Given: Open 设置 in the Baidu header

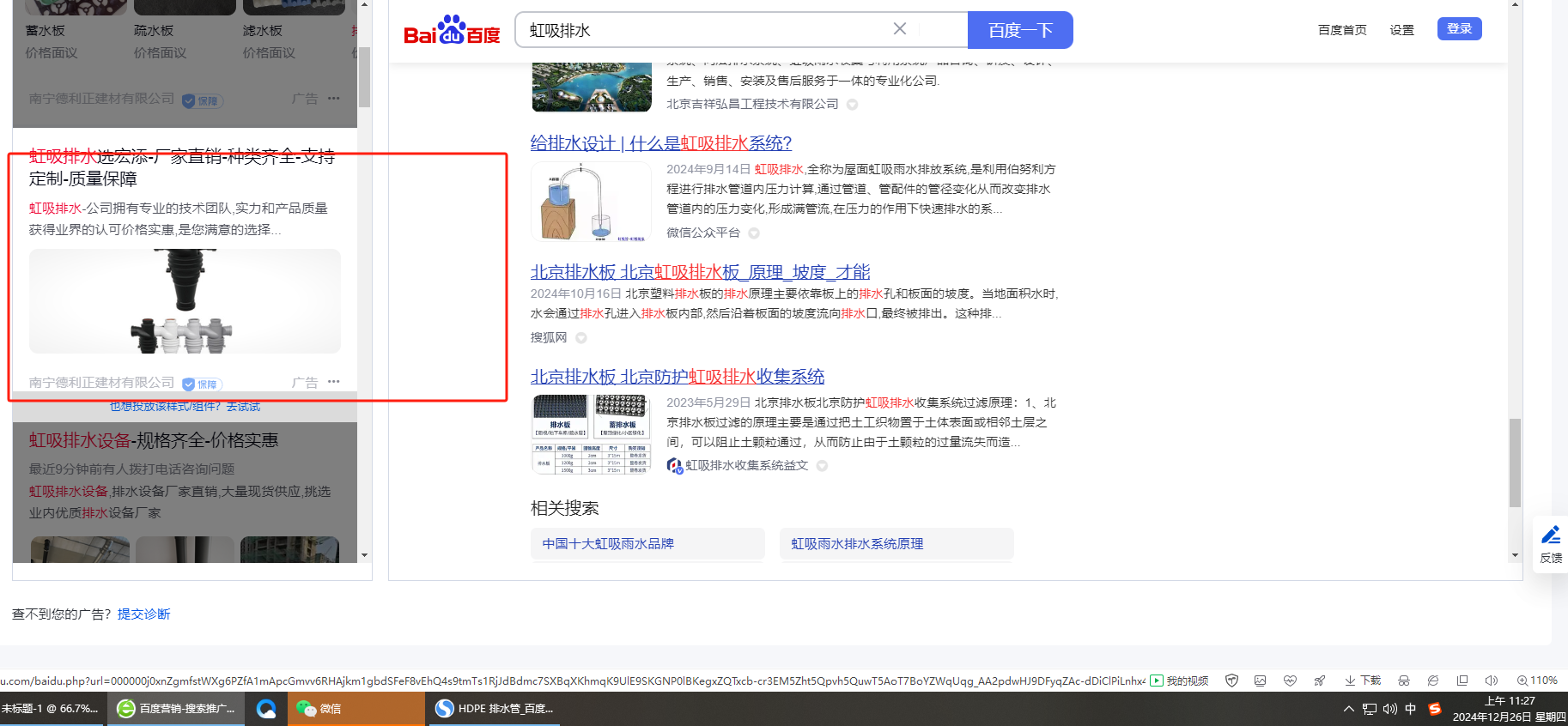Looking at the screenshot, I should (x=1401, y=30).
